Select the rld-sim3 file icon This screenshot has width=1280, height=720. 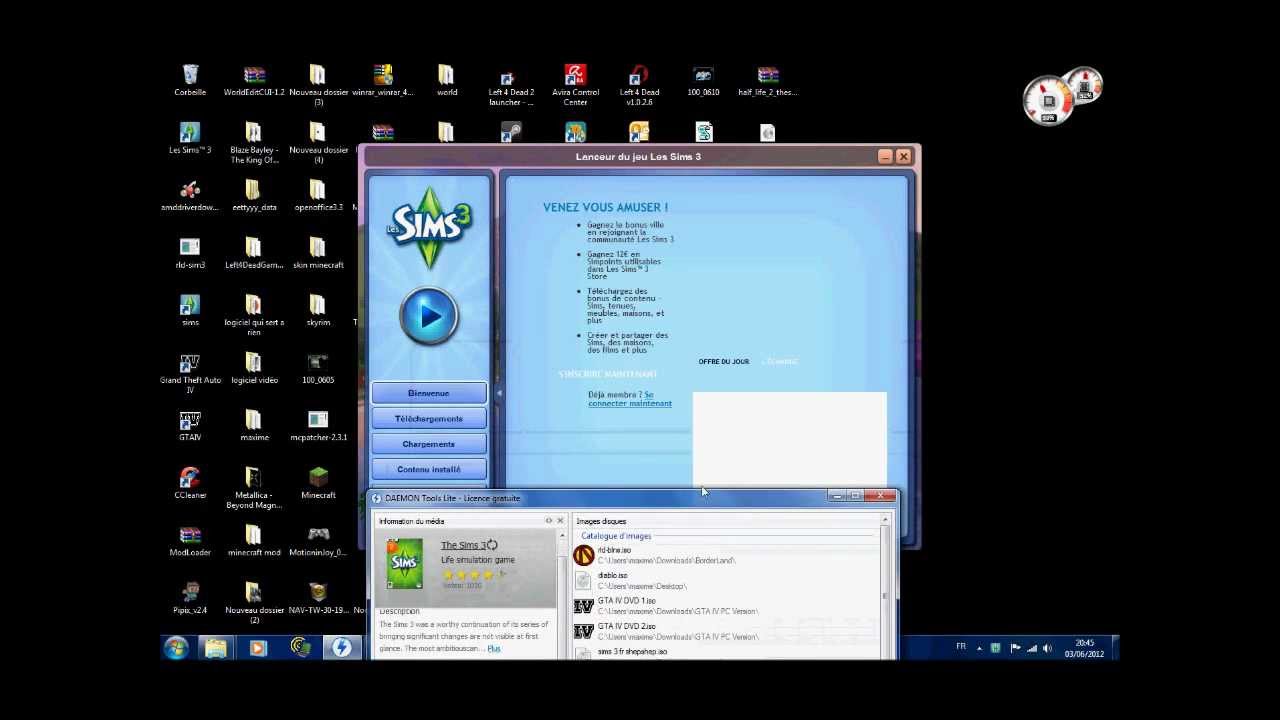[190, 254]
